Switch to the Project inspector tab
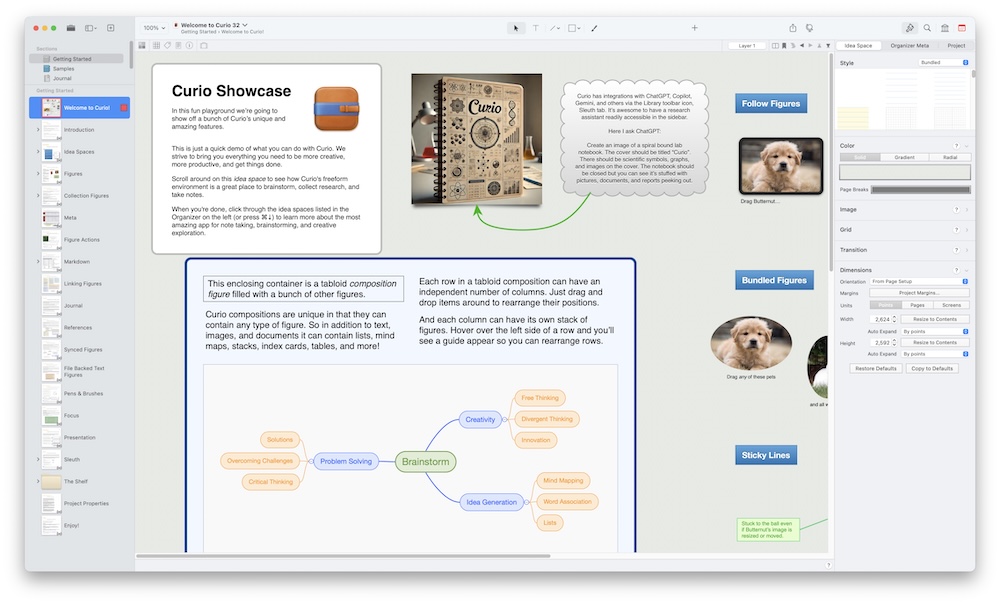Screen dimensions: 1000x604 pos(958,45)
